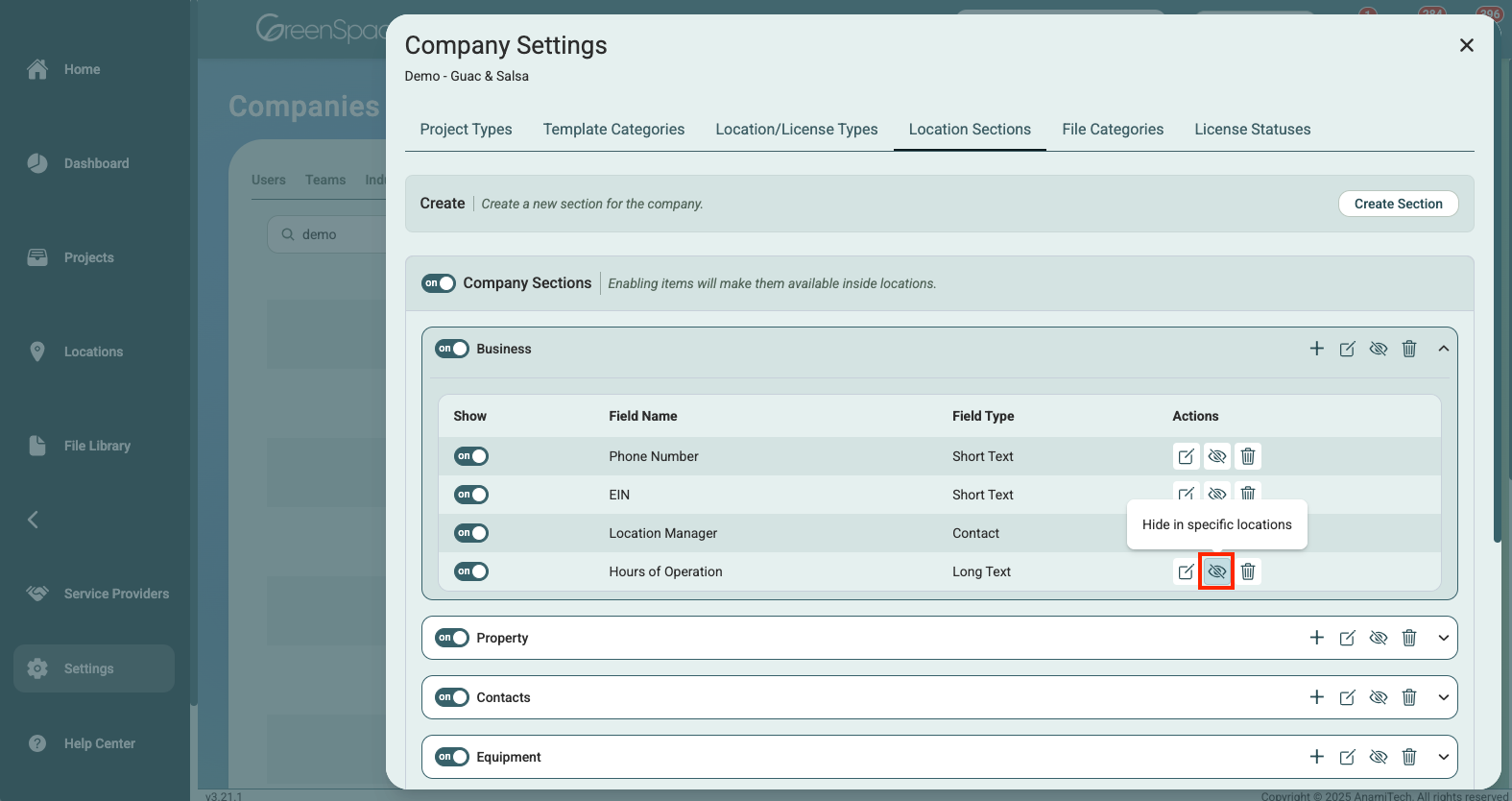Open the License Statuses tab

click(1252, 130)
